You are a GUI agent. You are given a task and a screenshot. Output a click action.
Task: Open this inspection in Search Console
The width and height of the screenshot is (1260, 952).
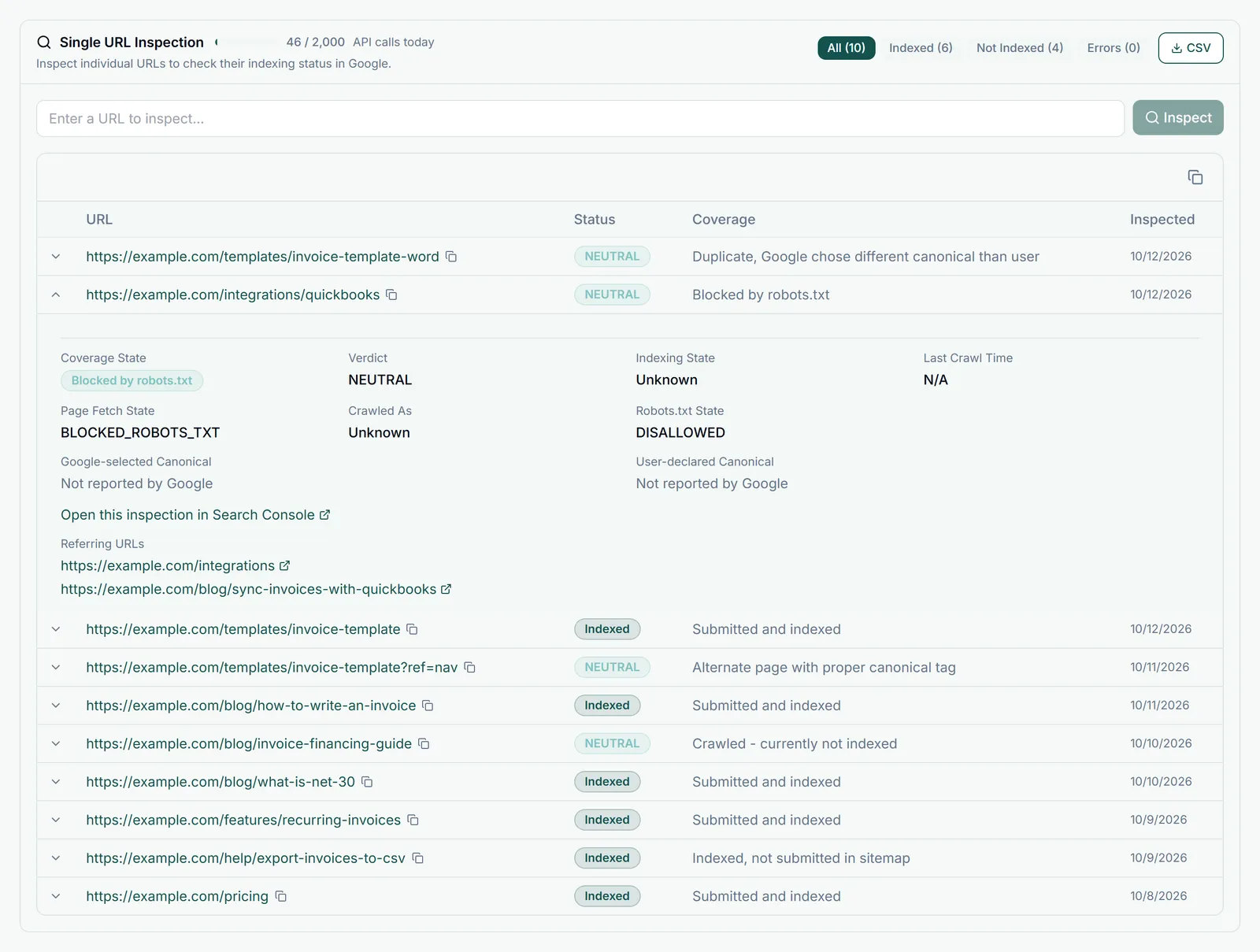pos(195,515)
